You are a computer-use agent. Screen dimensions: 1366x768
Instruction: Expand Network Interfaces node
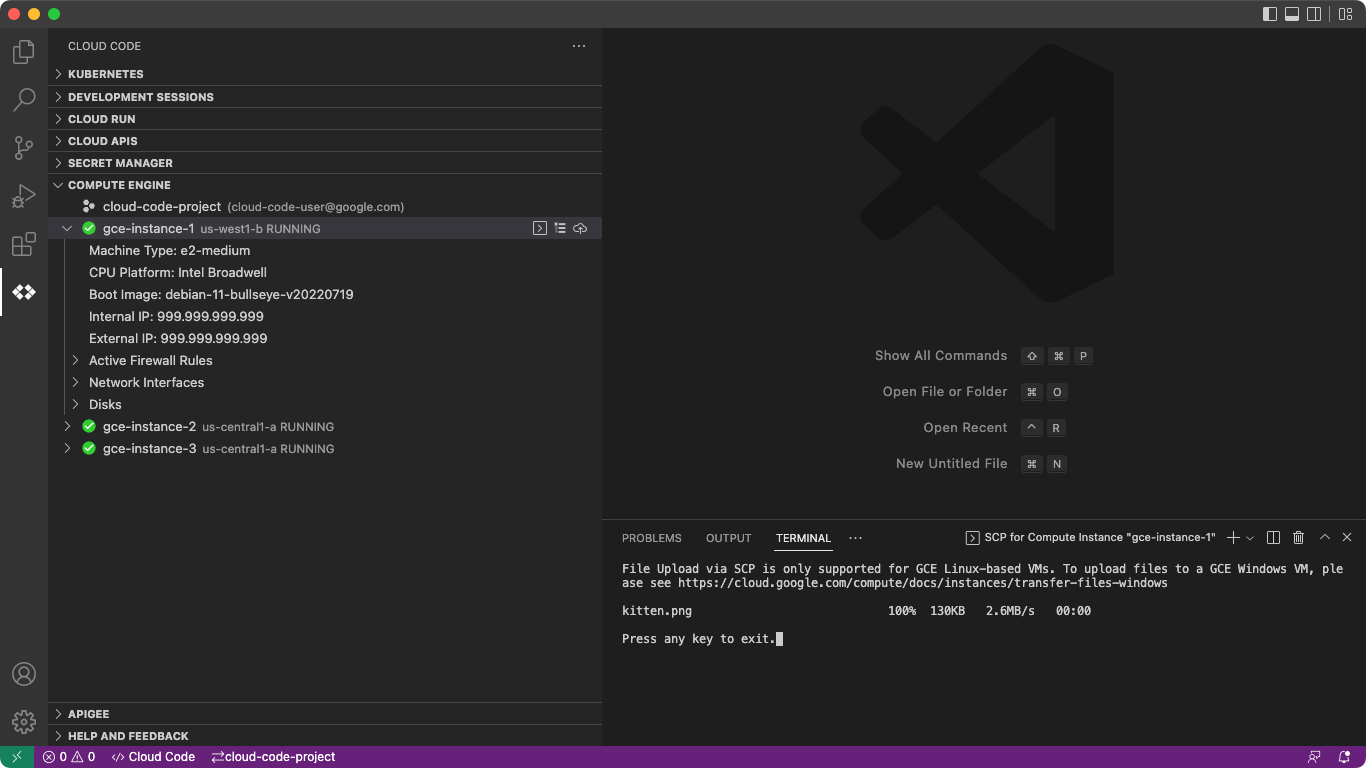(75, 383)
